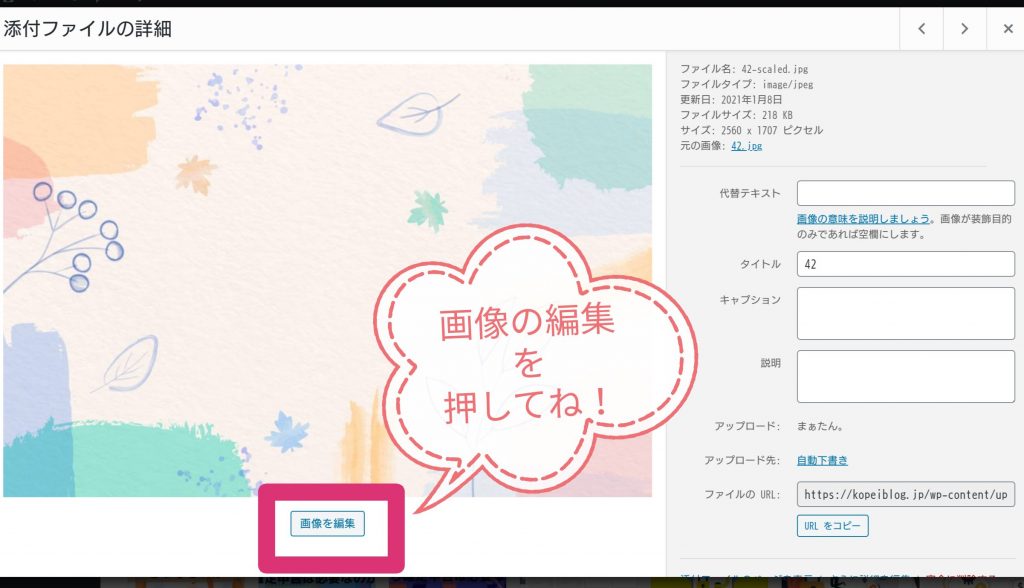Go to the previous attachment with left chevron
Viewport: 1024px width, 588px height.
tap(921, 29)
